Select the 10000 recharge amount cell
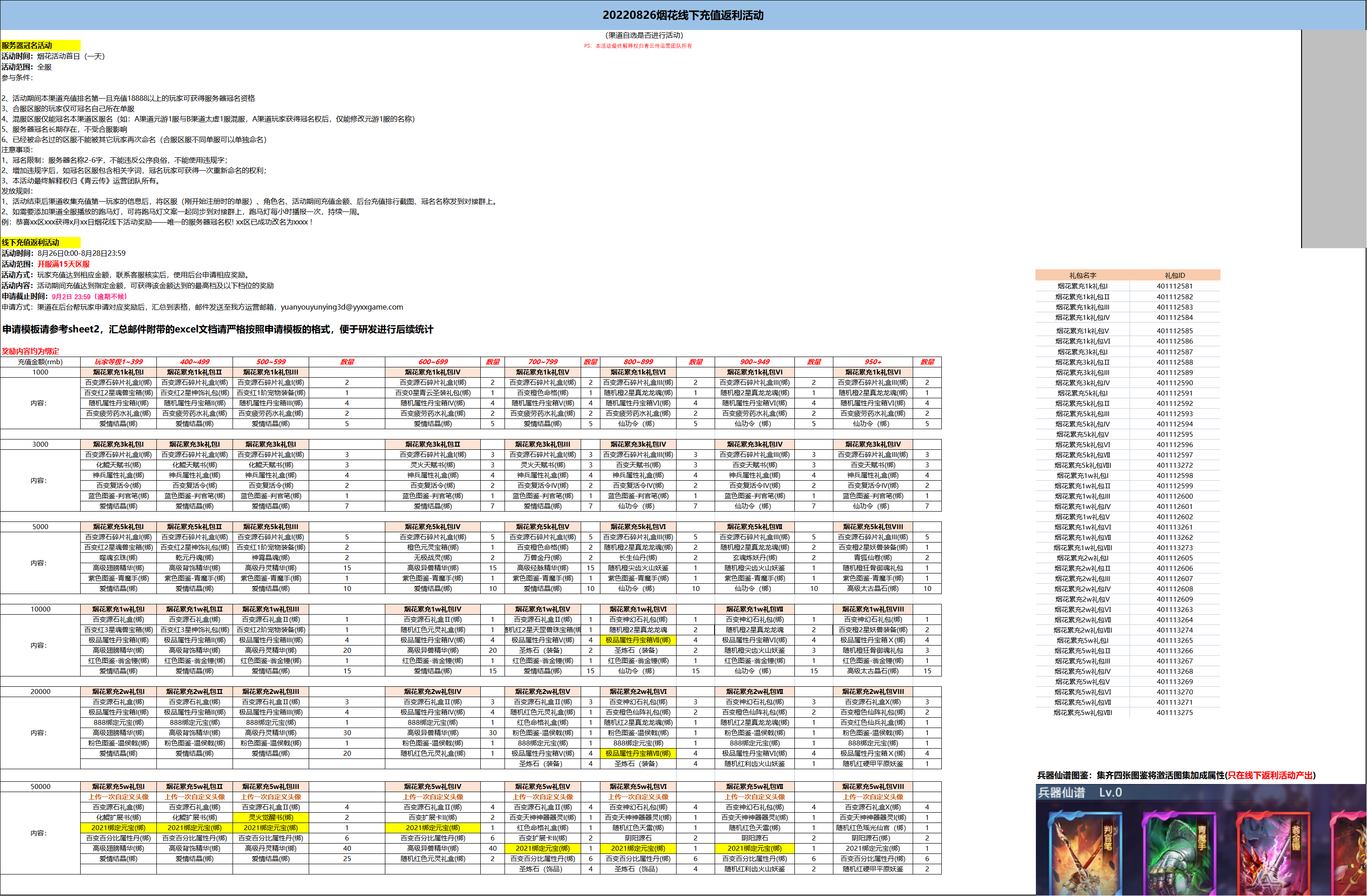The height and width of the screenshot is (896, 1367). 40,609
